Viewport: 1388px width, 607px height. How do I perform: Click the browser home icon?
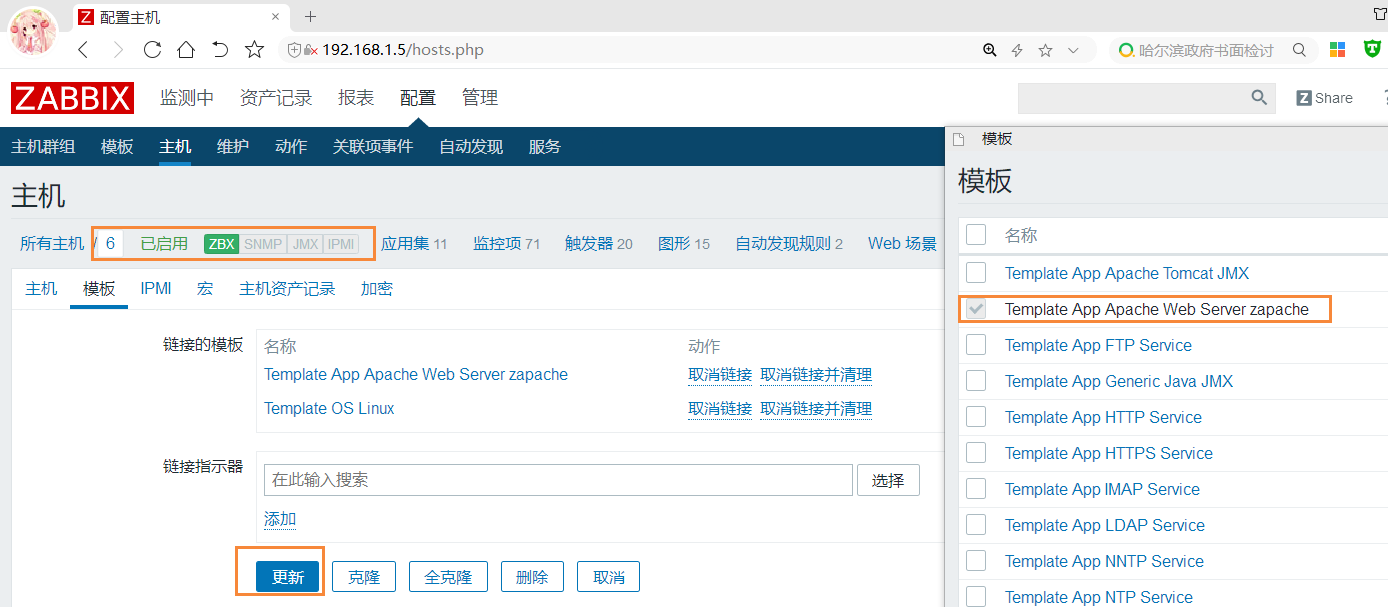[186, 50]
